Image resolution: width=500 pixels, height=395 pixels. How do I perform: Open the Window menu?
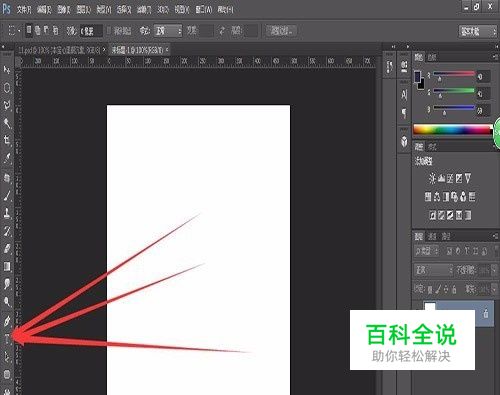tap(204, 10)
